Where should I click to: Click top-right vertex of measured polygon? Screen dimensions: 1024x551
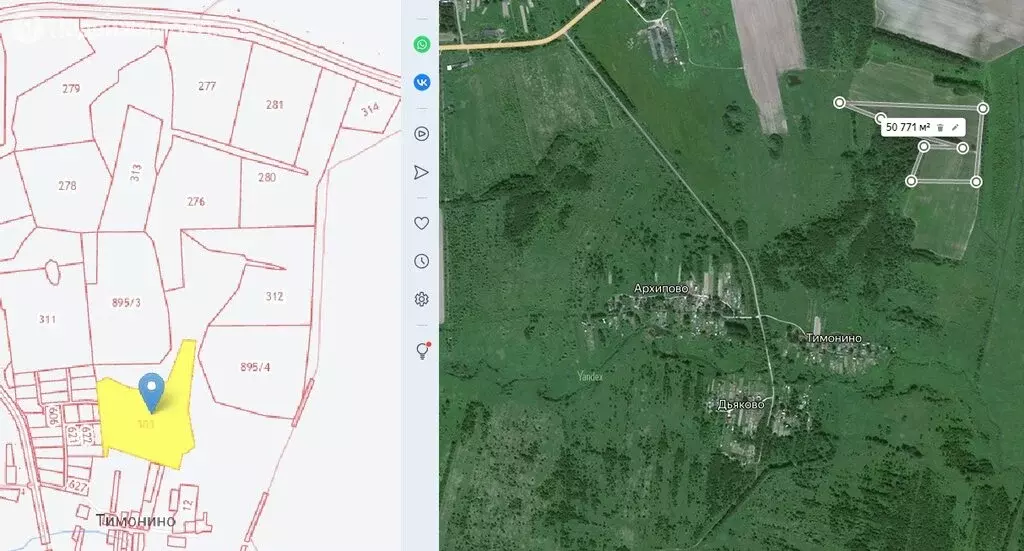983,108
